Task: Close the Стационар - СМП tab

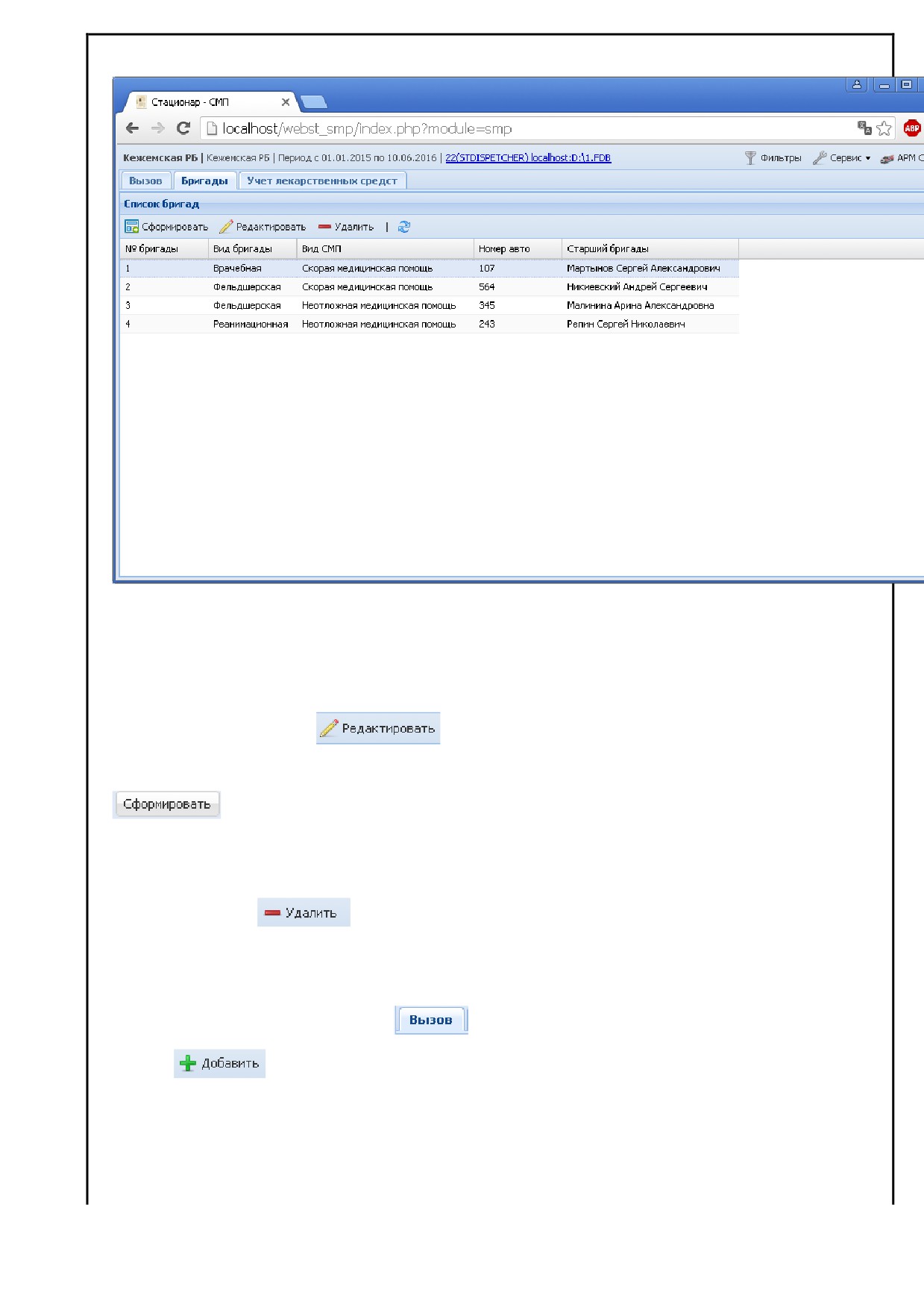Action: pyautogui.click(x=286, y=102)
